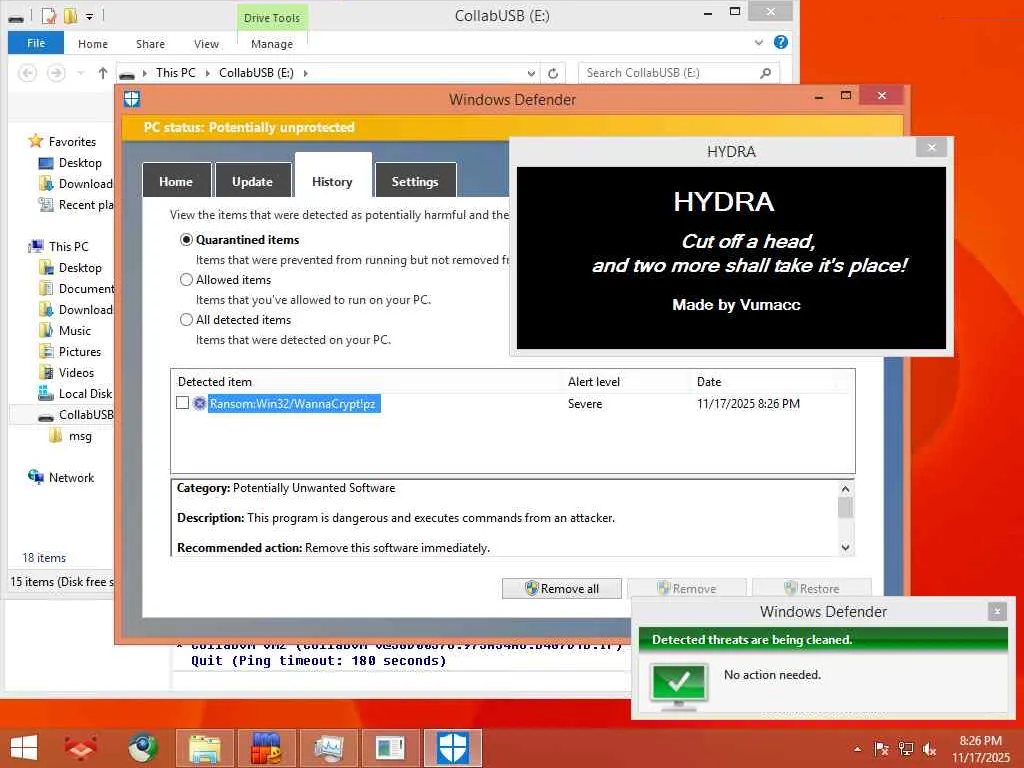Switch to Explorer Home ribbon tab
Screen dimensions: 1024x768
coord(93,44)
